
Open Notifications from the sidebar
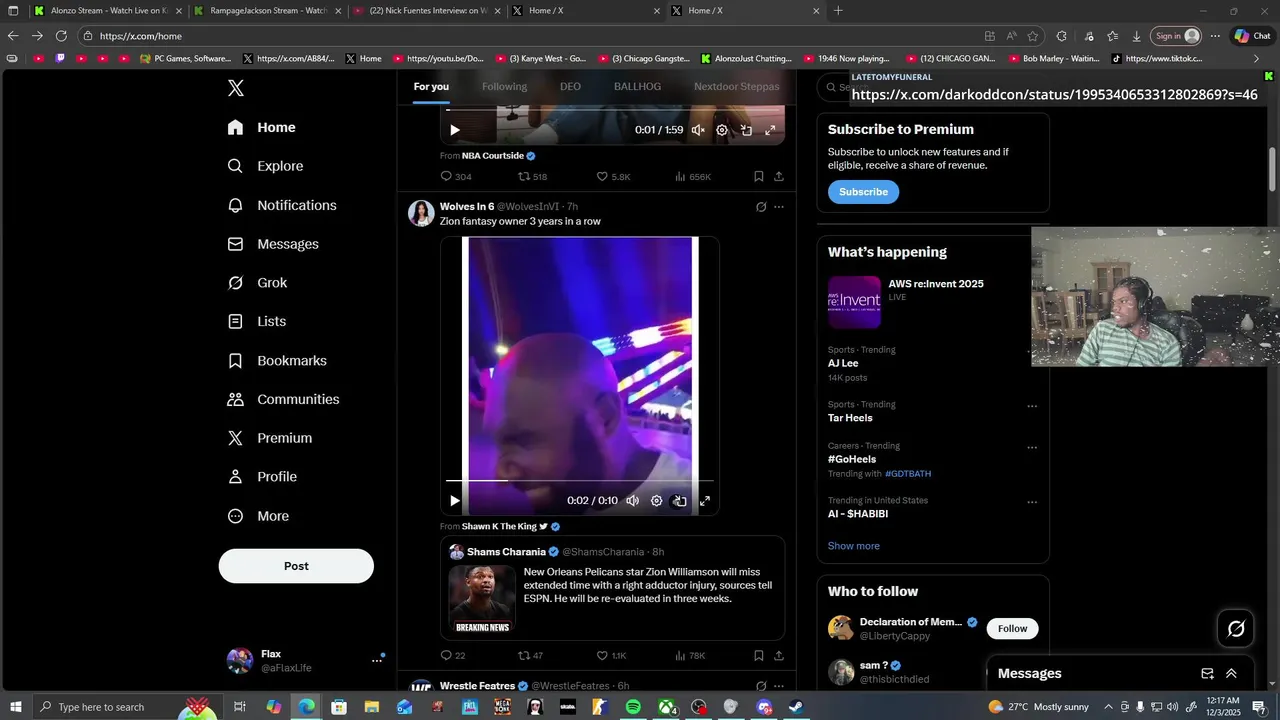coord(282,205)
